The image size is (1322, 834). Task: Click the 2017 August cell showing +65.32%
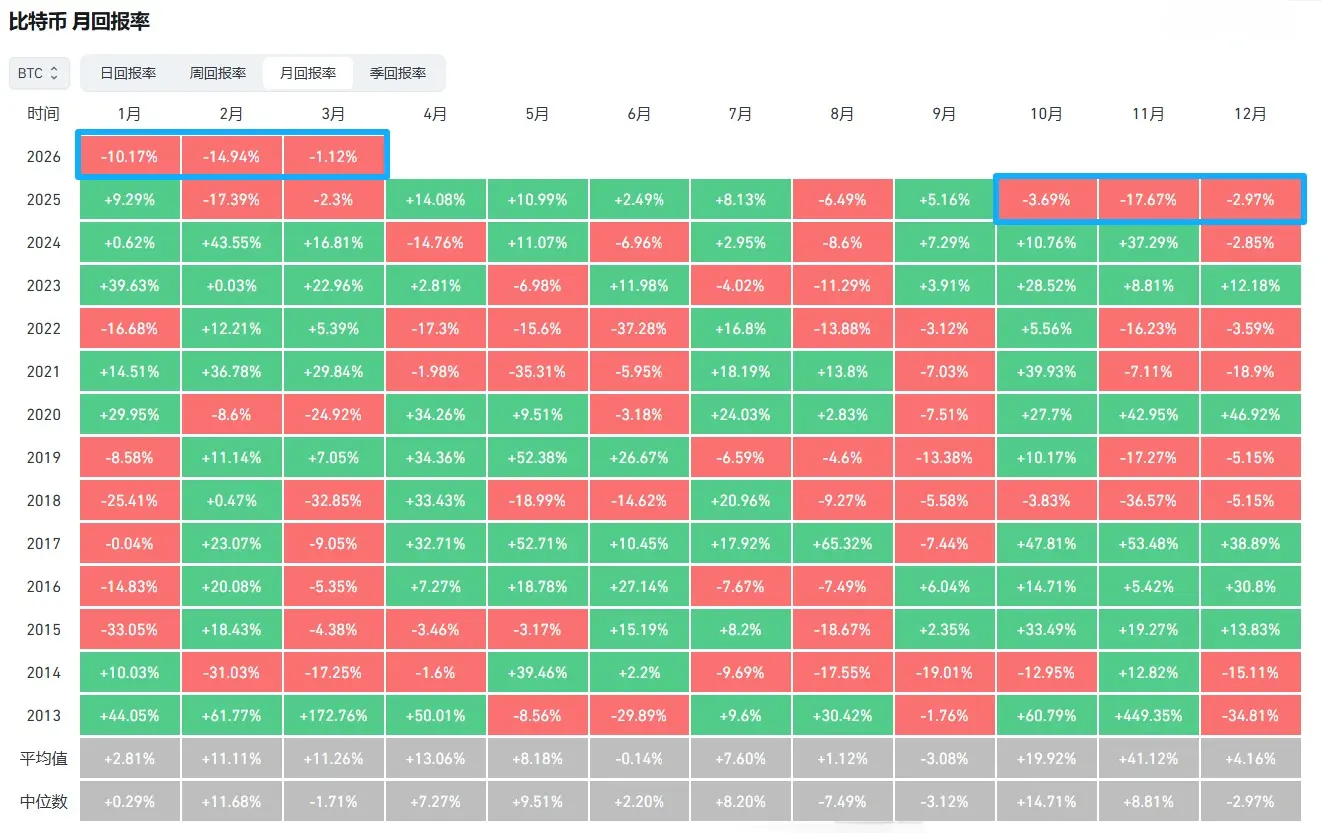pyautogui.click(x=842, y=544)
